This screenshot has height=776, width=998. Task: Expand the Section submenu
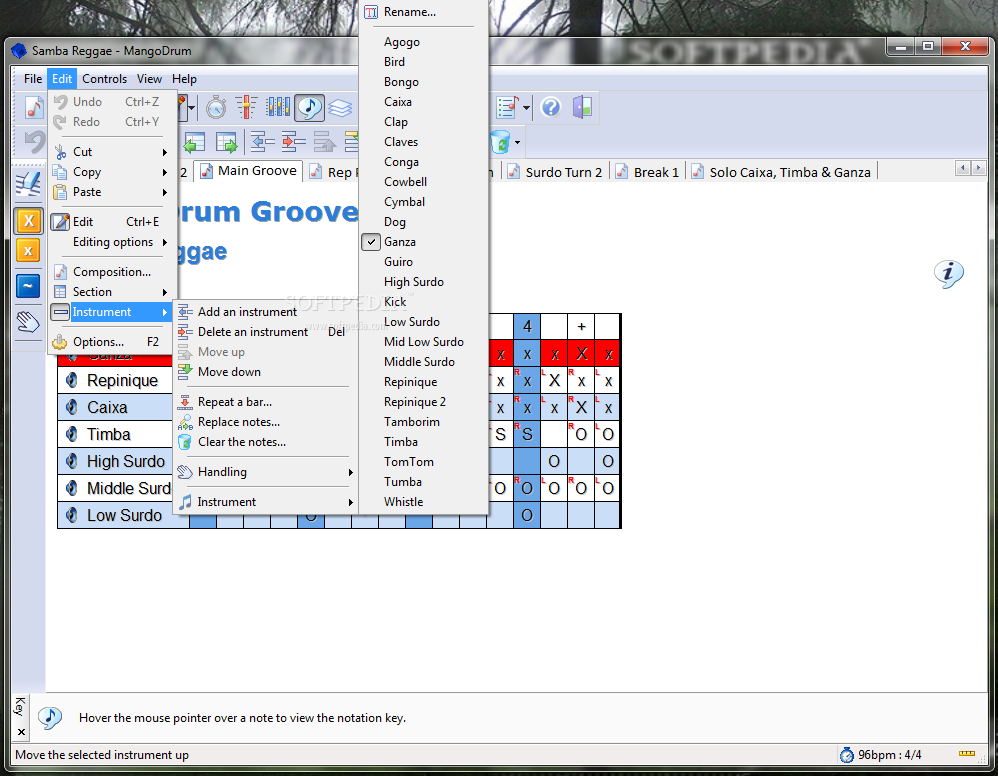coord(112,292)
